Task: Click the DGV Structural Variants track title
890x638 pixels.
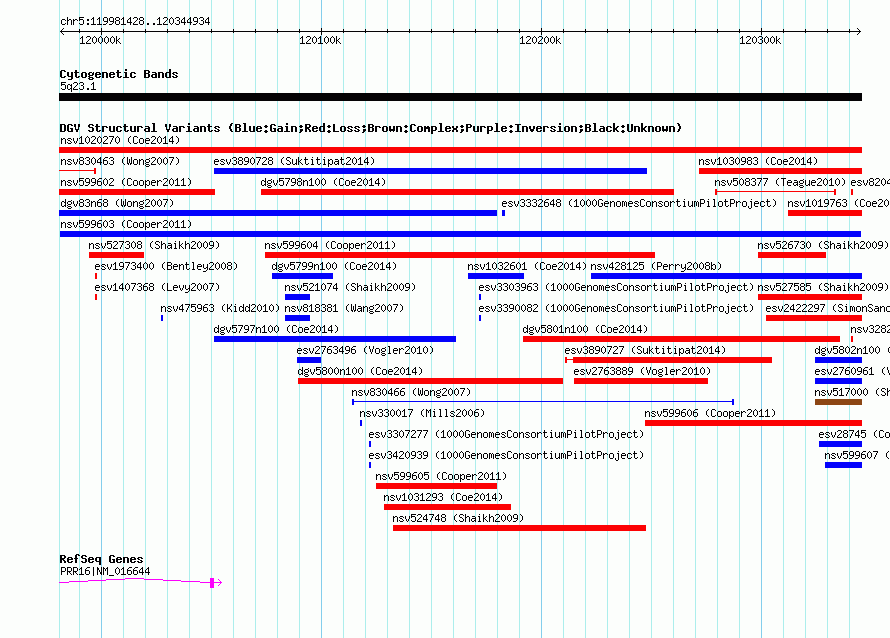Action: (371, 128)
